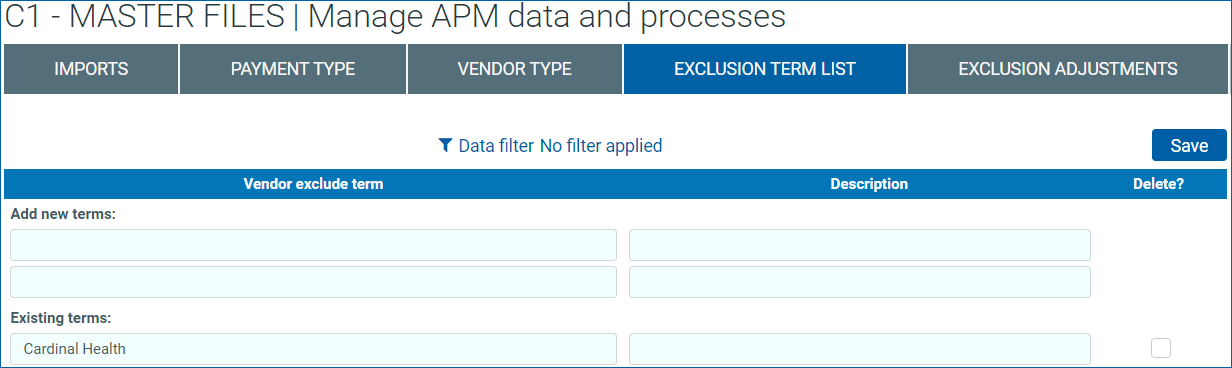Focus the first new vendor exclude term field

[x=314, y=245]
